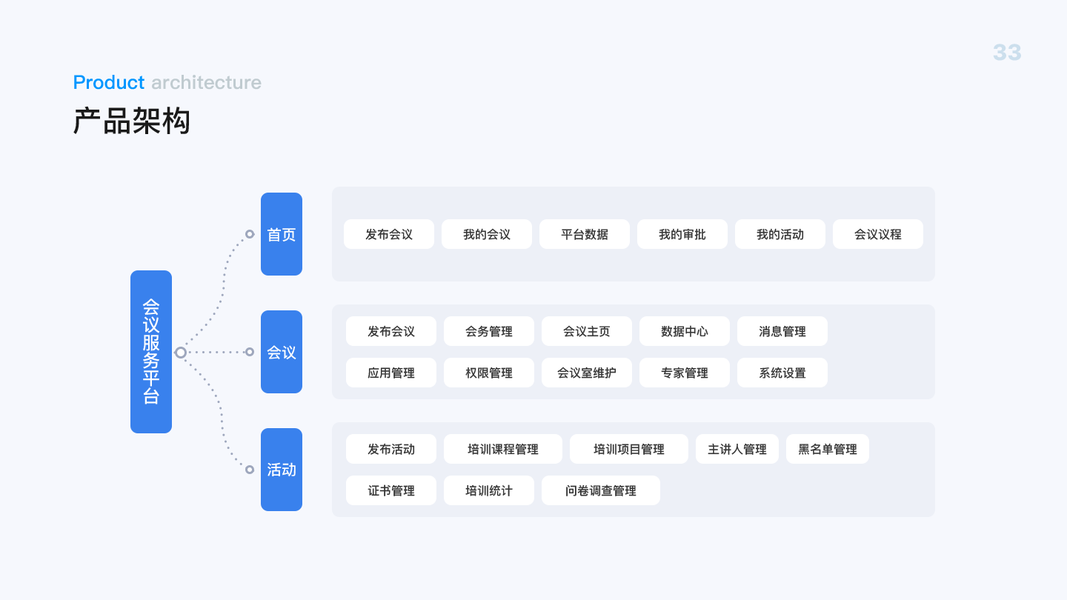This screenshot has height=600, width=1067.
Task: Select the 消息管理 pill
Action: tap(782, 331)
